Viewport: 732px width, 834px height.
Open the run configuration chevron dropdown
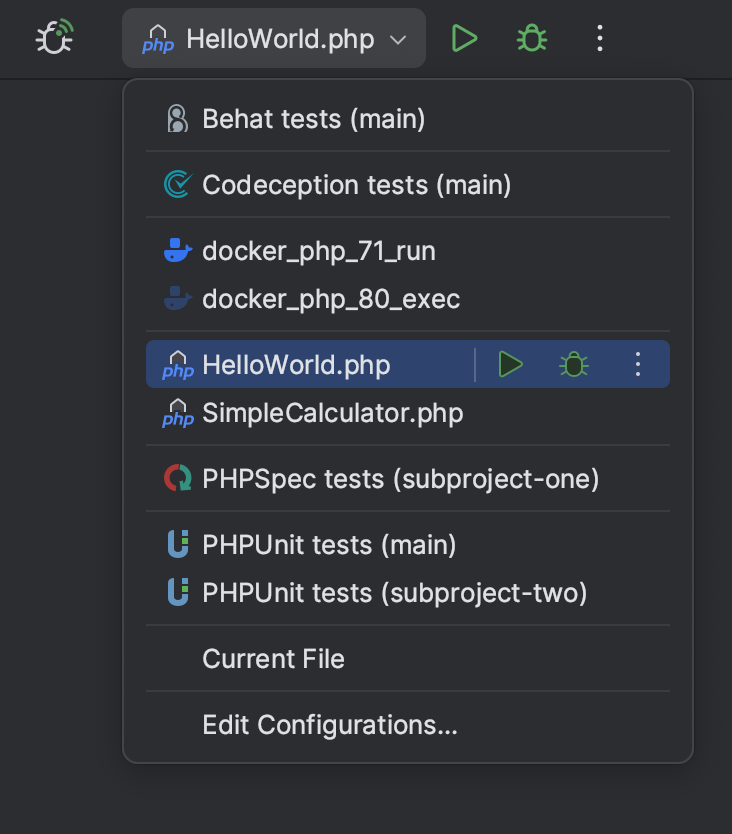tap(397, 38)
